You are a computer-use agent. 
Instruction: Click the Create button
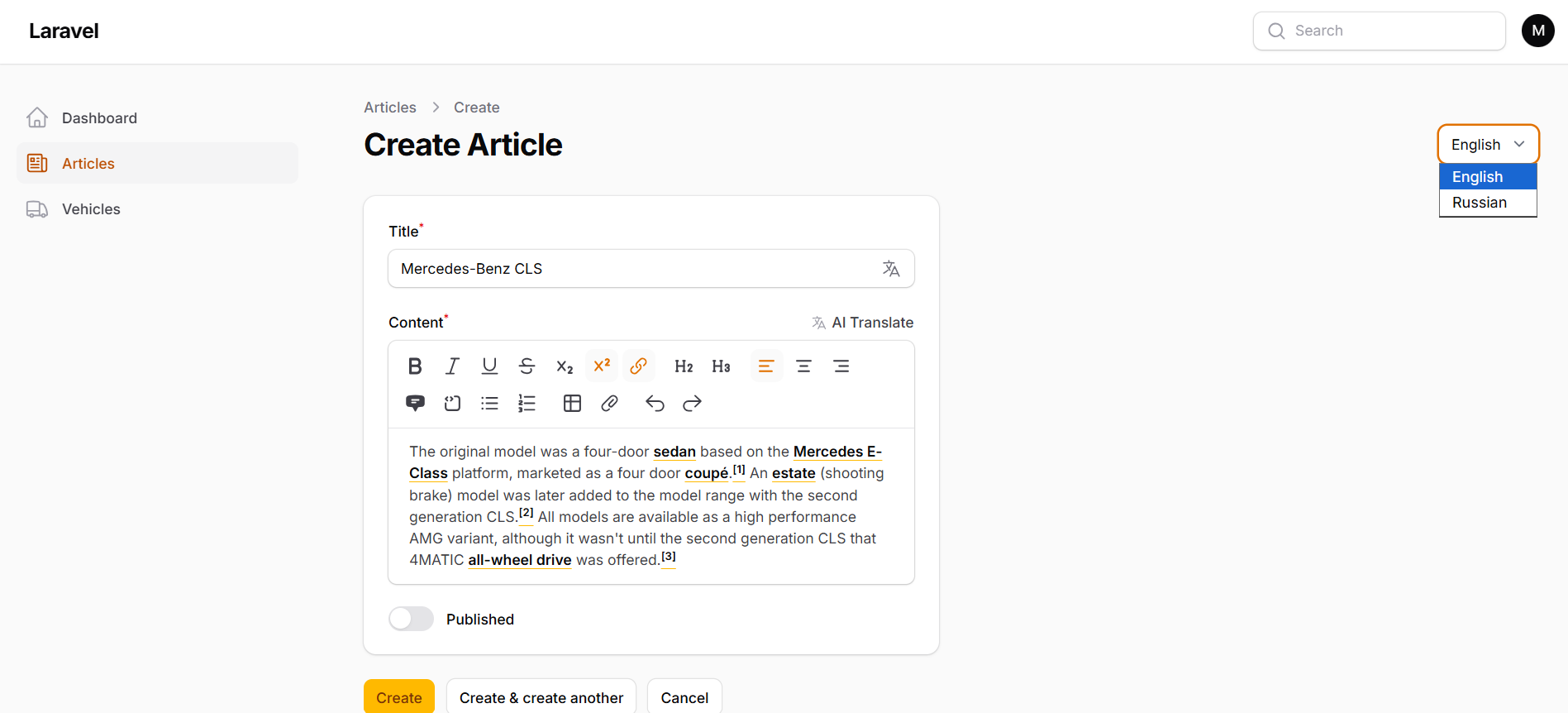tap(399, 697)
